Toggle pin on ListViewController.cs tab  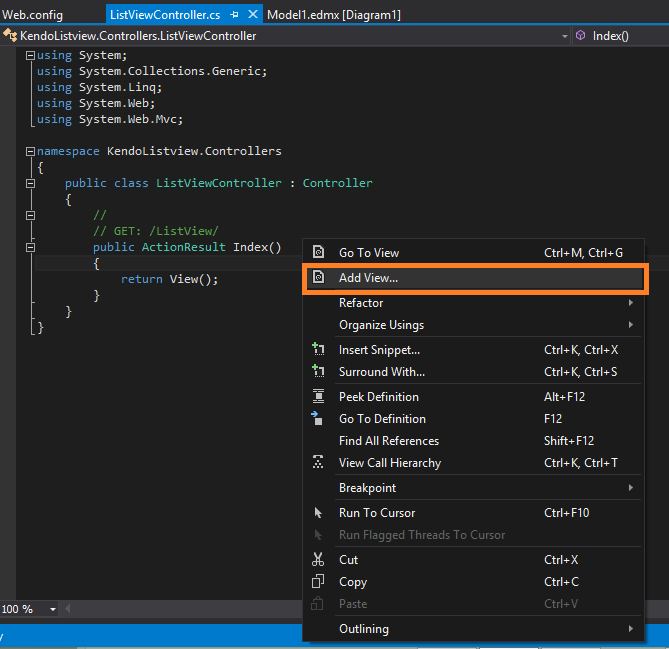(234, 15)
